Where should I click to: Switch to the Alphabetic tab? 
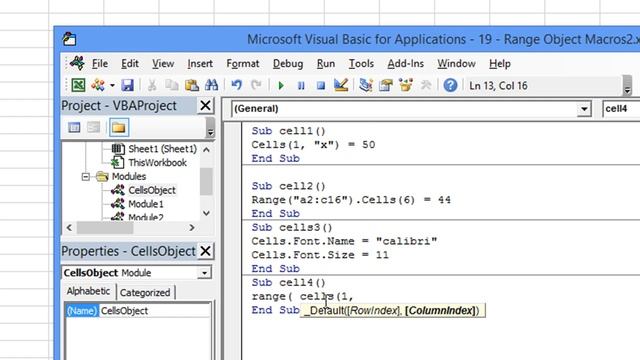tap(88, 291)
